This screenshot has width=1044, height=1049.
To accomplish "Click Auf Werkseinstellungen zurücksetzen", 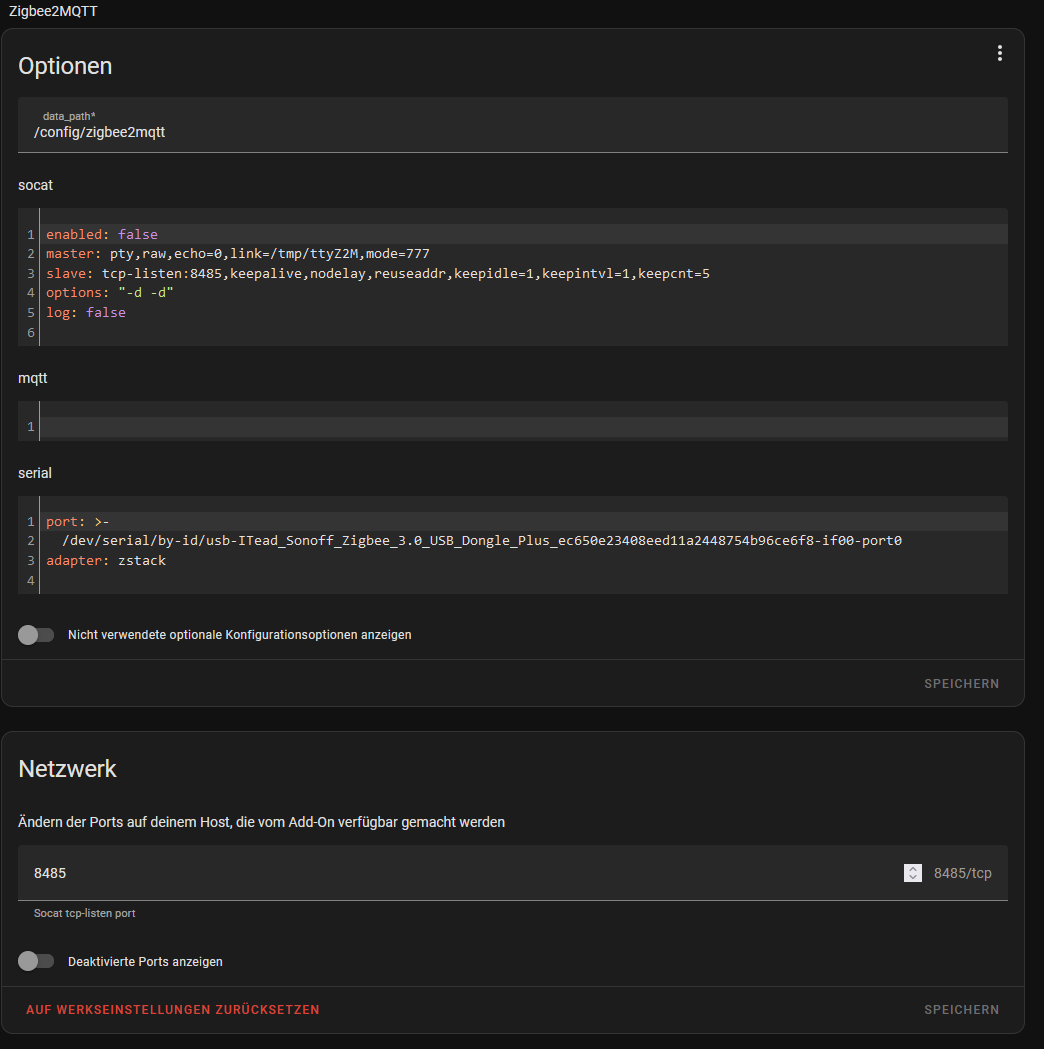I will [173, 1010].
